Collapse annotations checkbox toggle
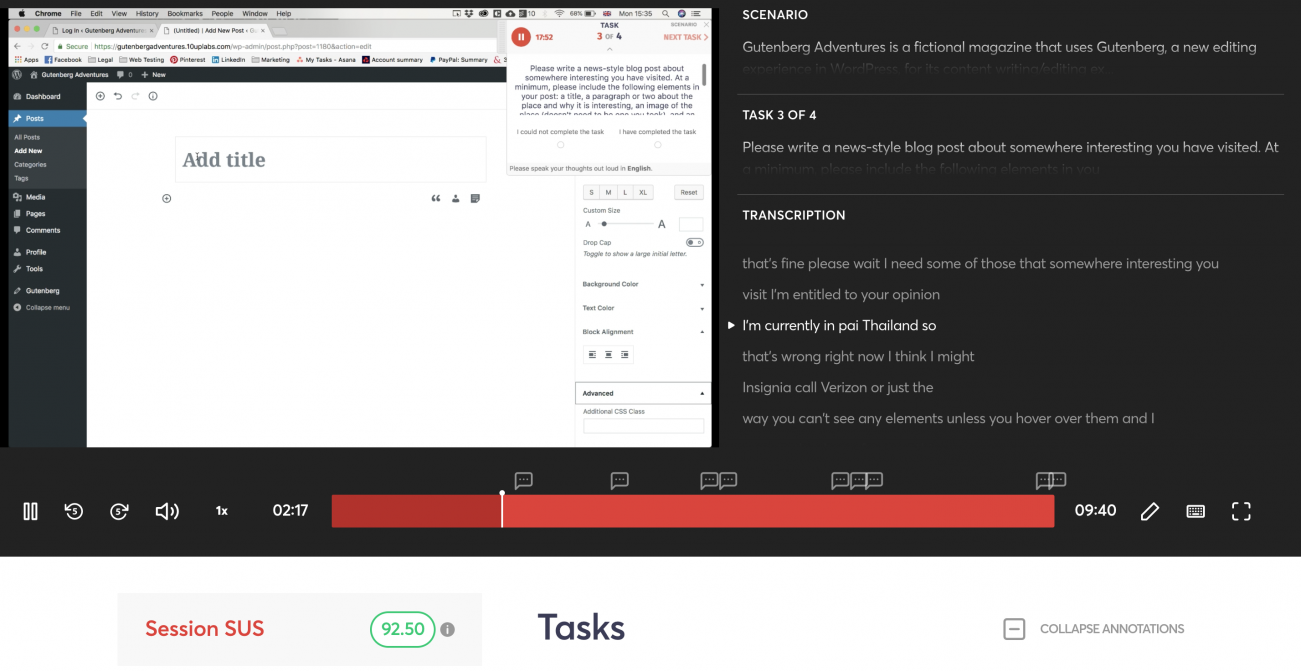 [1014, 629]
